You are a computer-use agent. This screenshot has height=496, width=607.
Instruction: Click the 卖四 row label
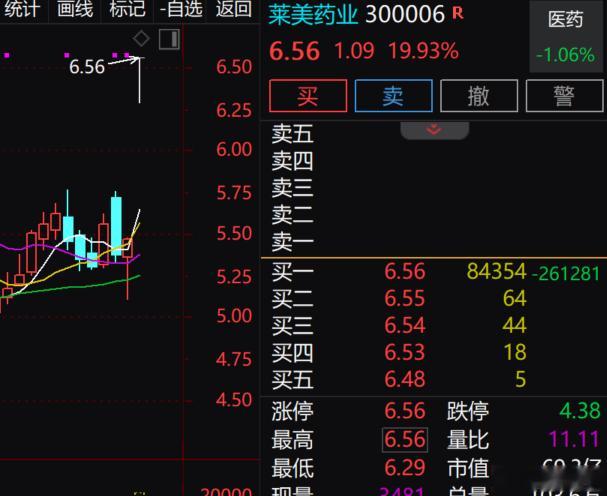click(292, 161)
